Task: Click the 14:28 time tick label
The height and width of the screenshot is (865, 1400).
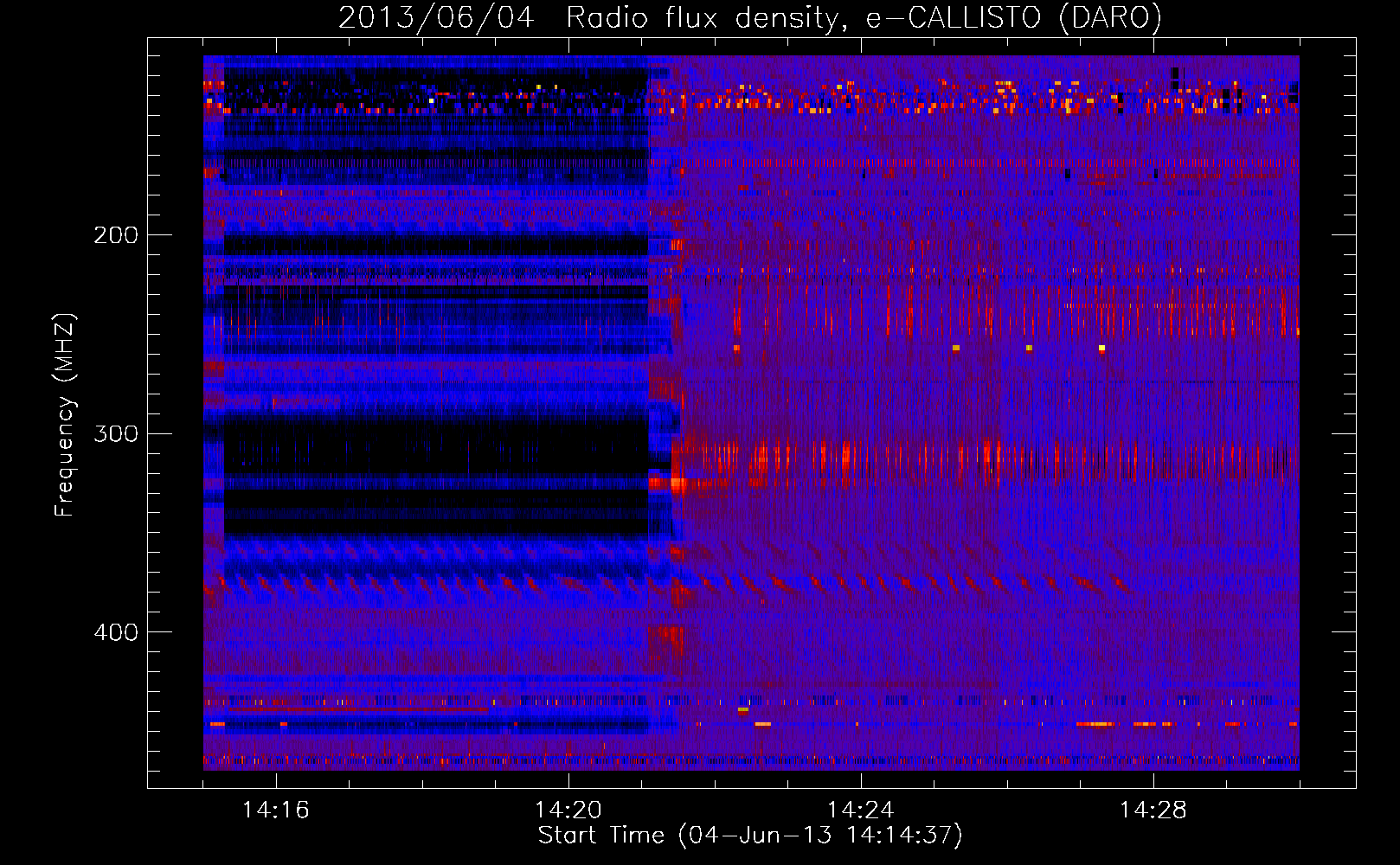Action: tap(1153, 811)
